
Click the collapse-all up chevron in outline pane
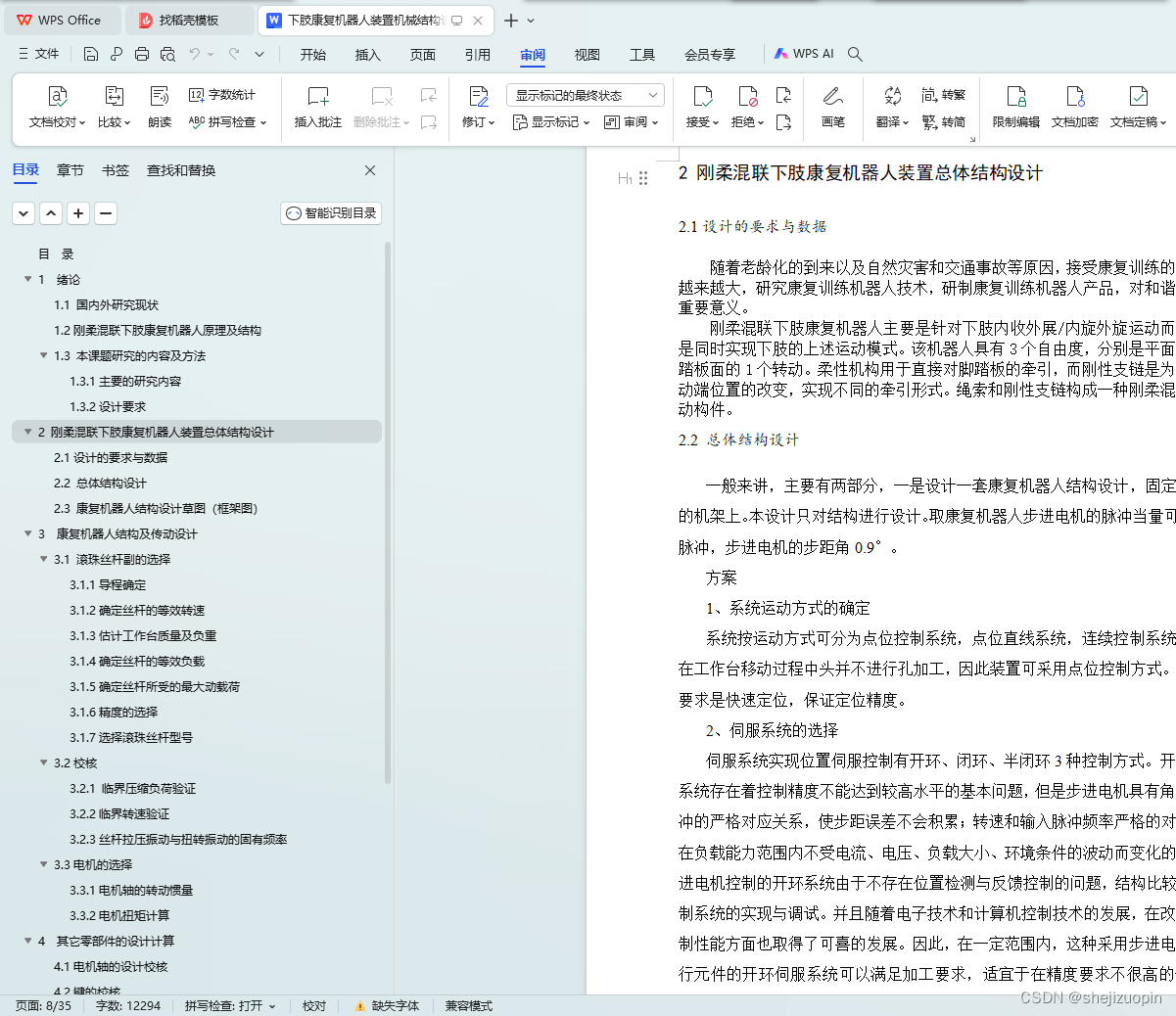click(x=51, y=212)
